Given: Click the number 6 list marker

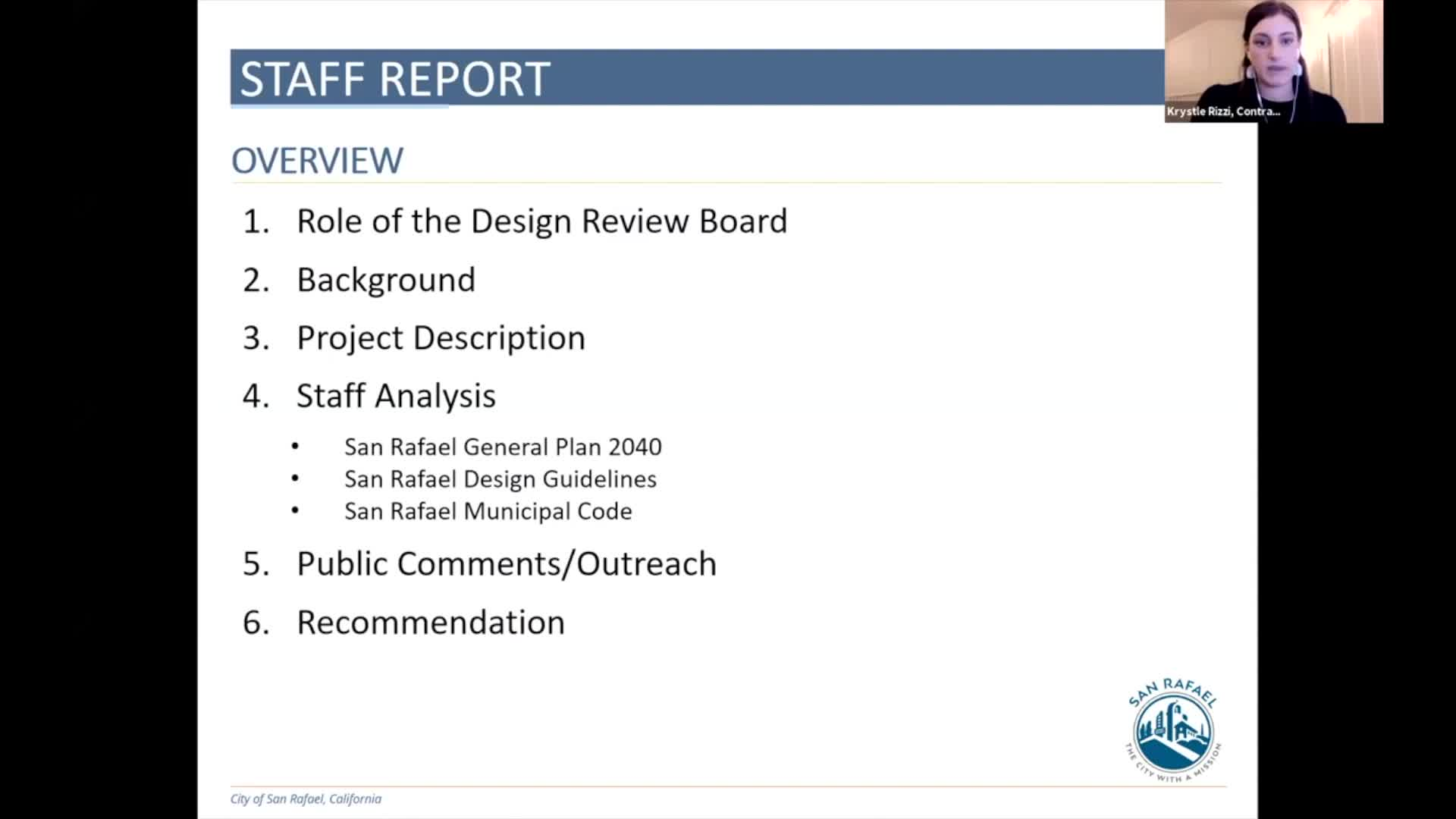Looking at the screenshot, I should pos(256,623).
